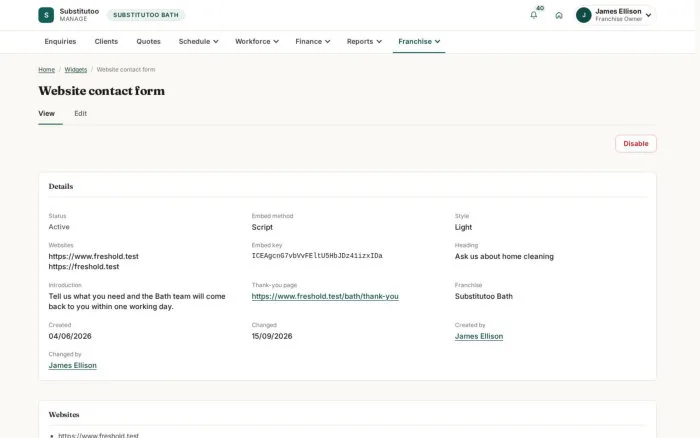Click the Substitutoo logo icon
The image size is (700, 438).
(x=46, y=15)
